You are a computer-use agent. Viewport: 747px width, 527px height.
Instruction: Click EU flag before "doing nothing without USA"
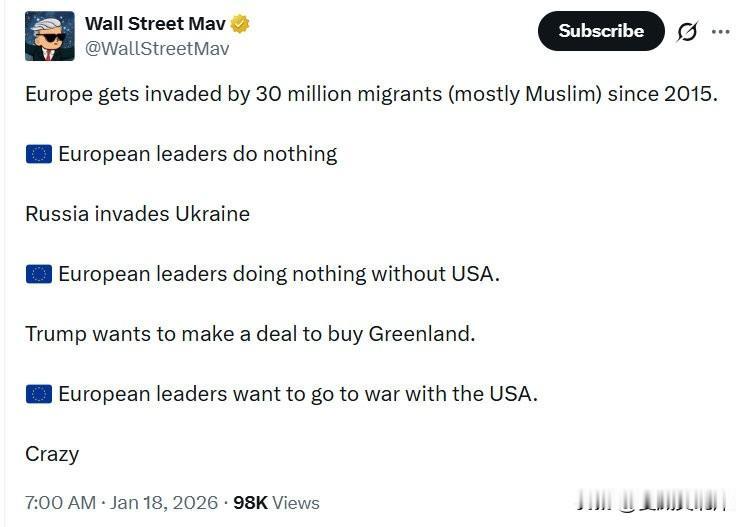(39, 274)
